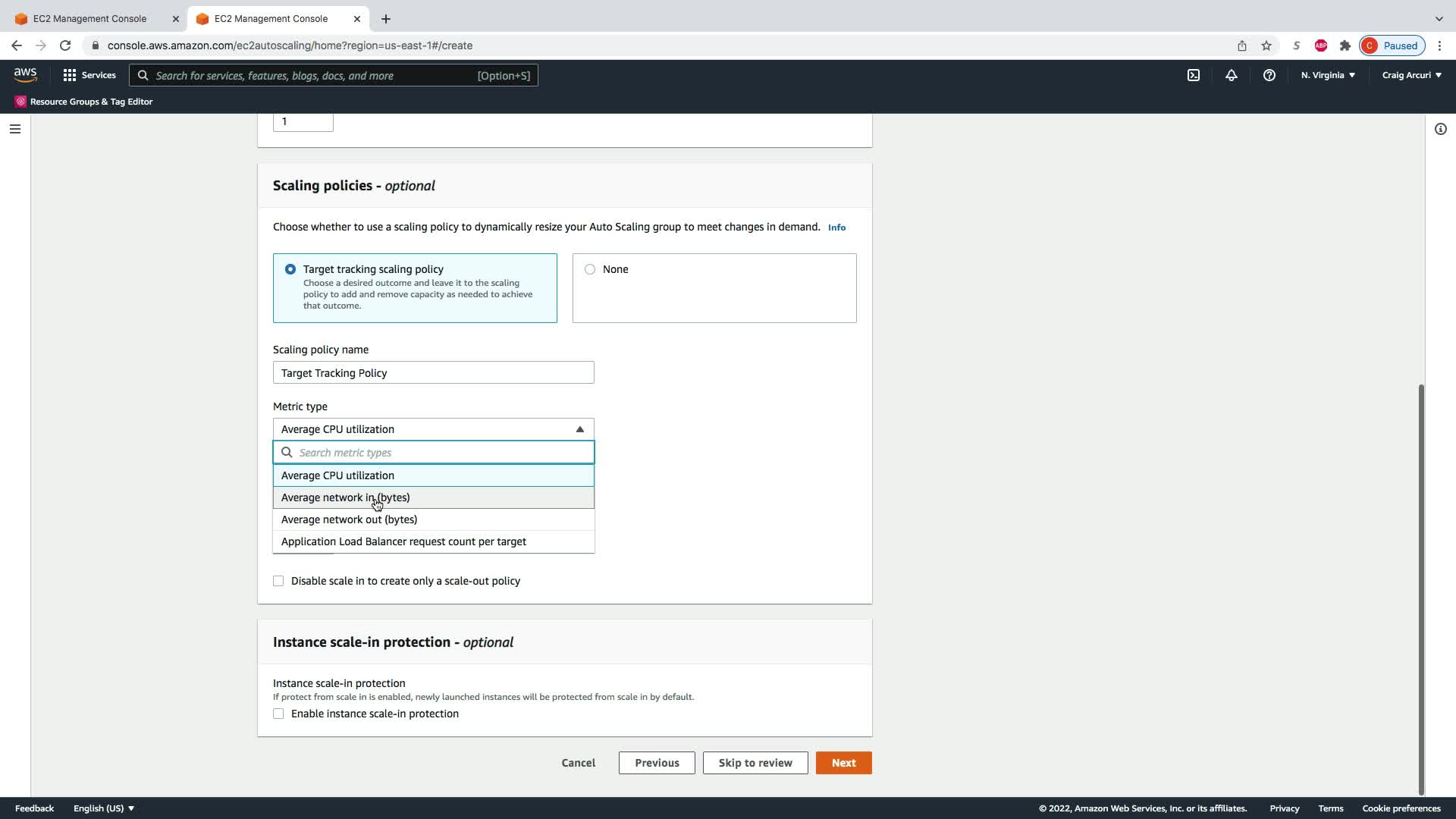The height and width of the screenshot is (819, 1456).
Task: Enable instance scale-in protection checkbox
Action: [278, 714]
